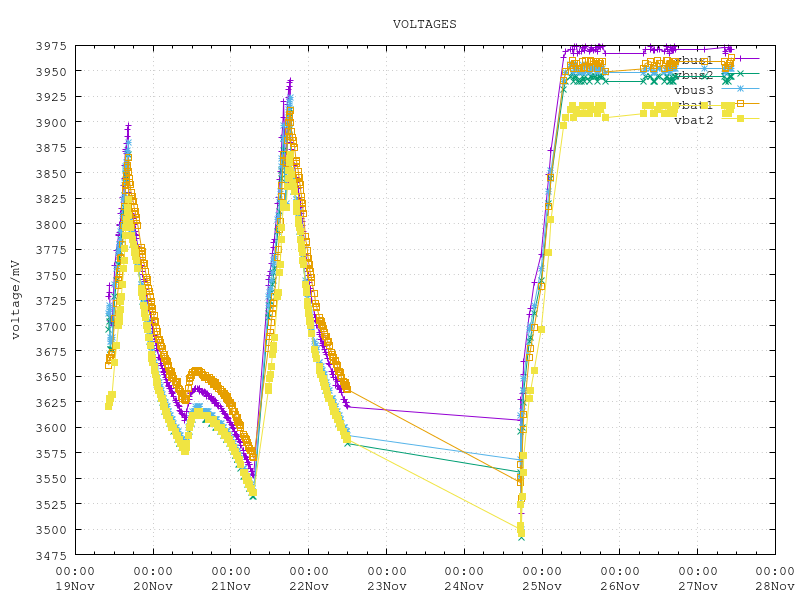Toggle the vbus1 series via its legend label
The height and width of the screenshot is (600, 800).
point(694,60)
